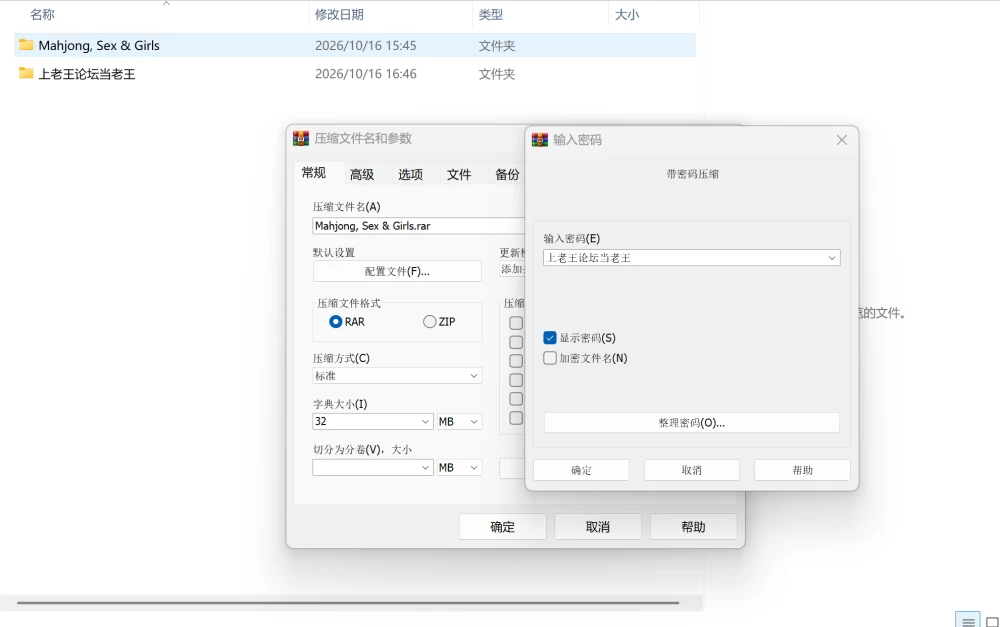Switch to the 高级 tab
Viewport: 1000px width, 627px height.
click(362, 174)
